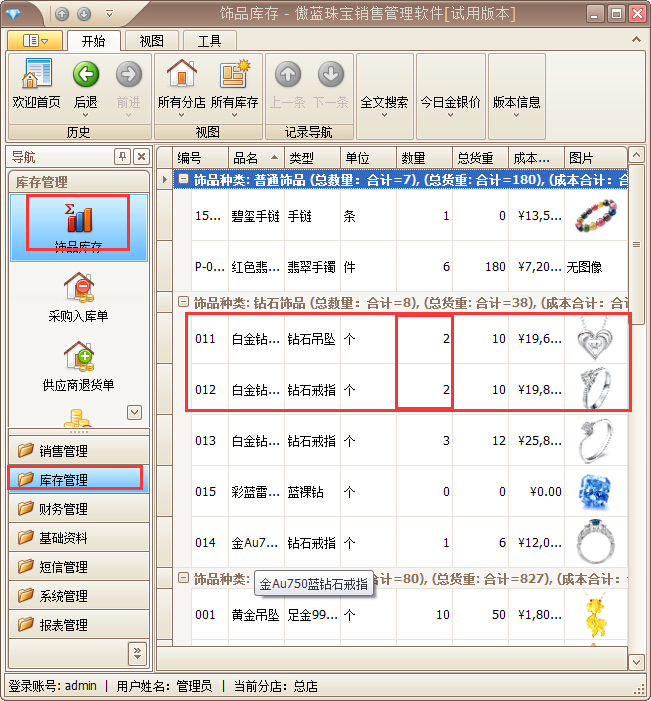651x701 pixels.
Task: Open the 所有库存 all inventory view
Action: click(234, 73)
